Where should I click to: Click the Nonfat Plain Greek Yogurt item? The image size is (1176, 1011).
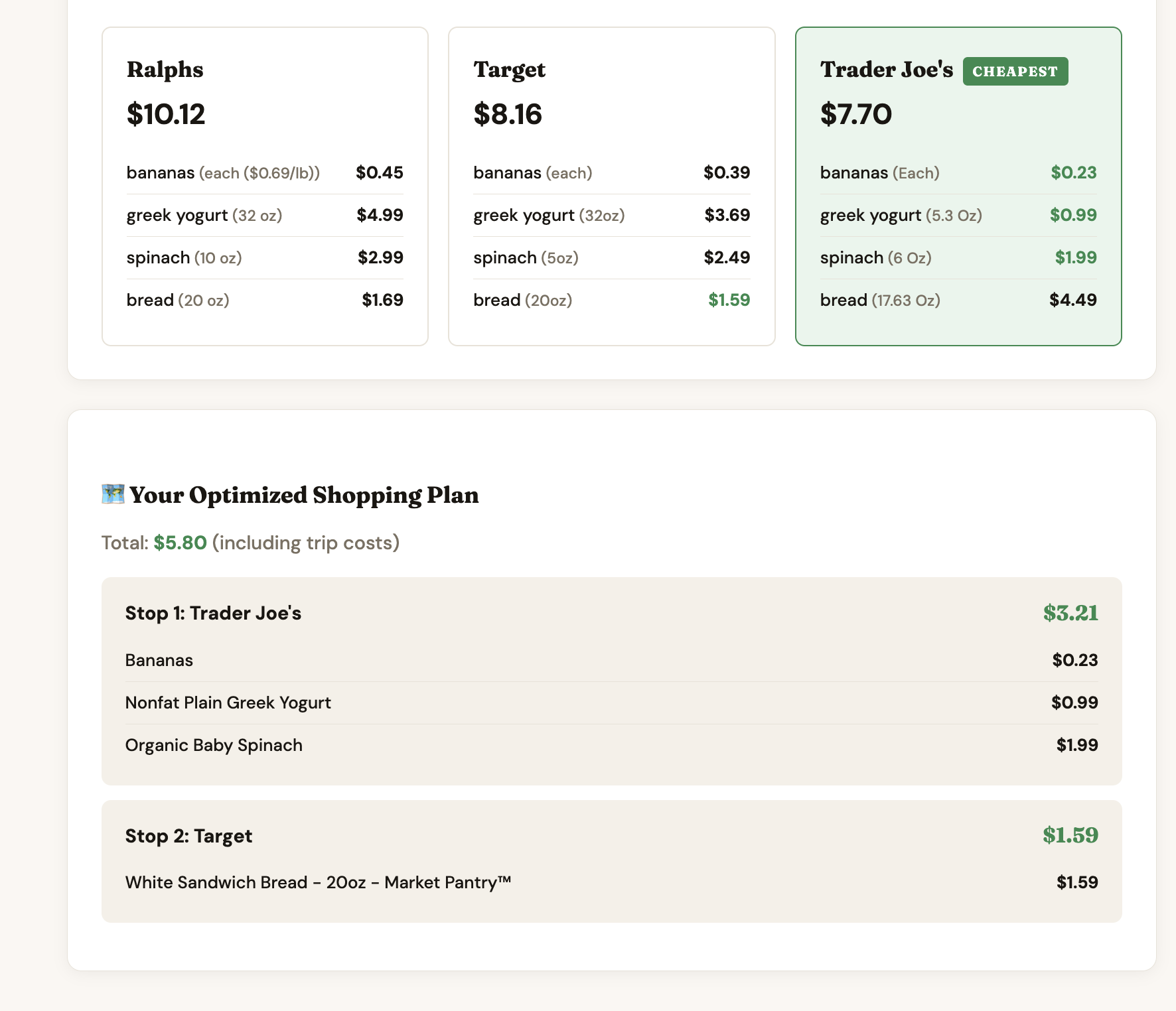[228, 703]
